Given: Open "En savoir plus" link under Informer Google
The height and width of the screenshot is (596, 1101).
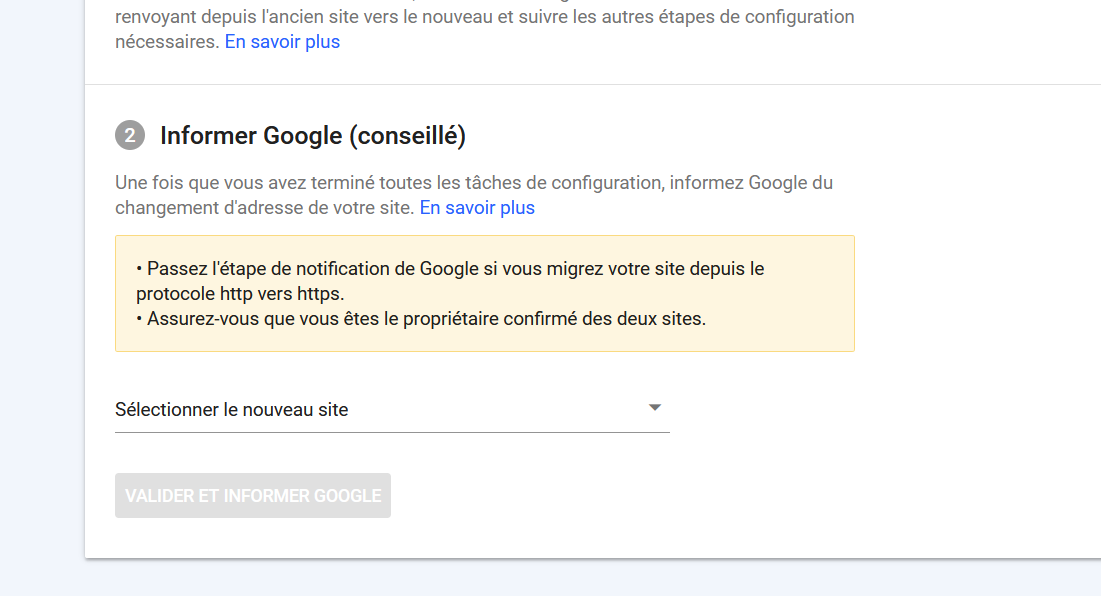Looking at the screenshot, I should coord(477,208).
